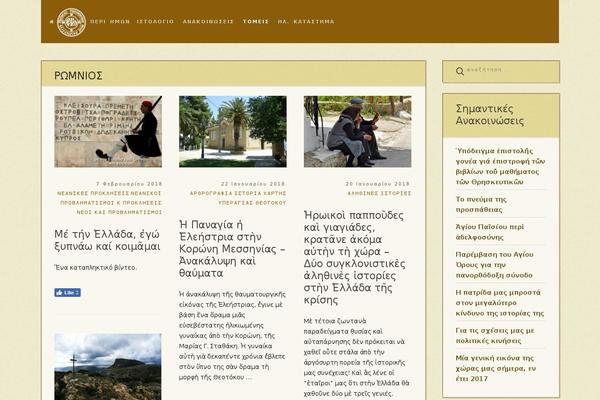Click the Facebook Like thumbs-up button
The width and height of the screenshot is (600, 400).
(x=67, y=292)
